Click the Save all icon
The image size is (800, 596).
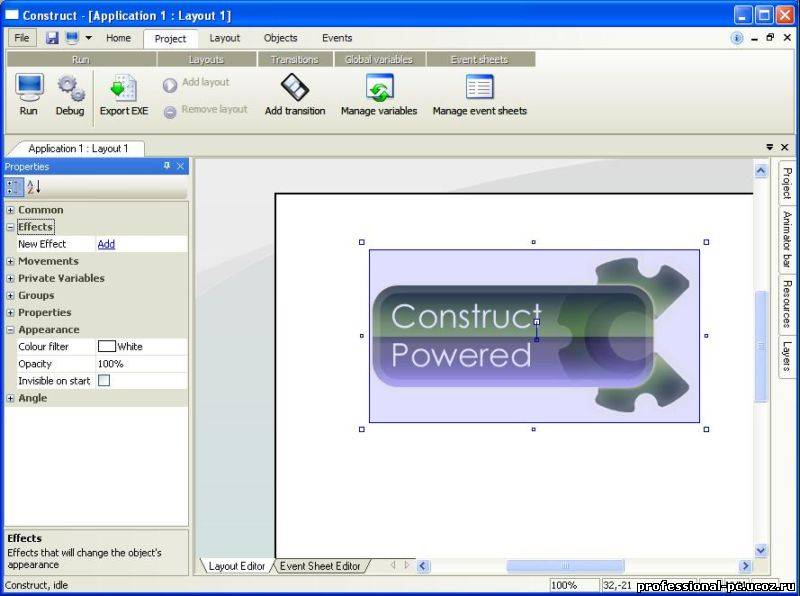click(72, 38)
